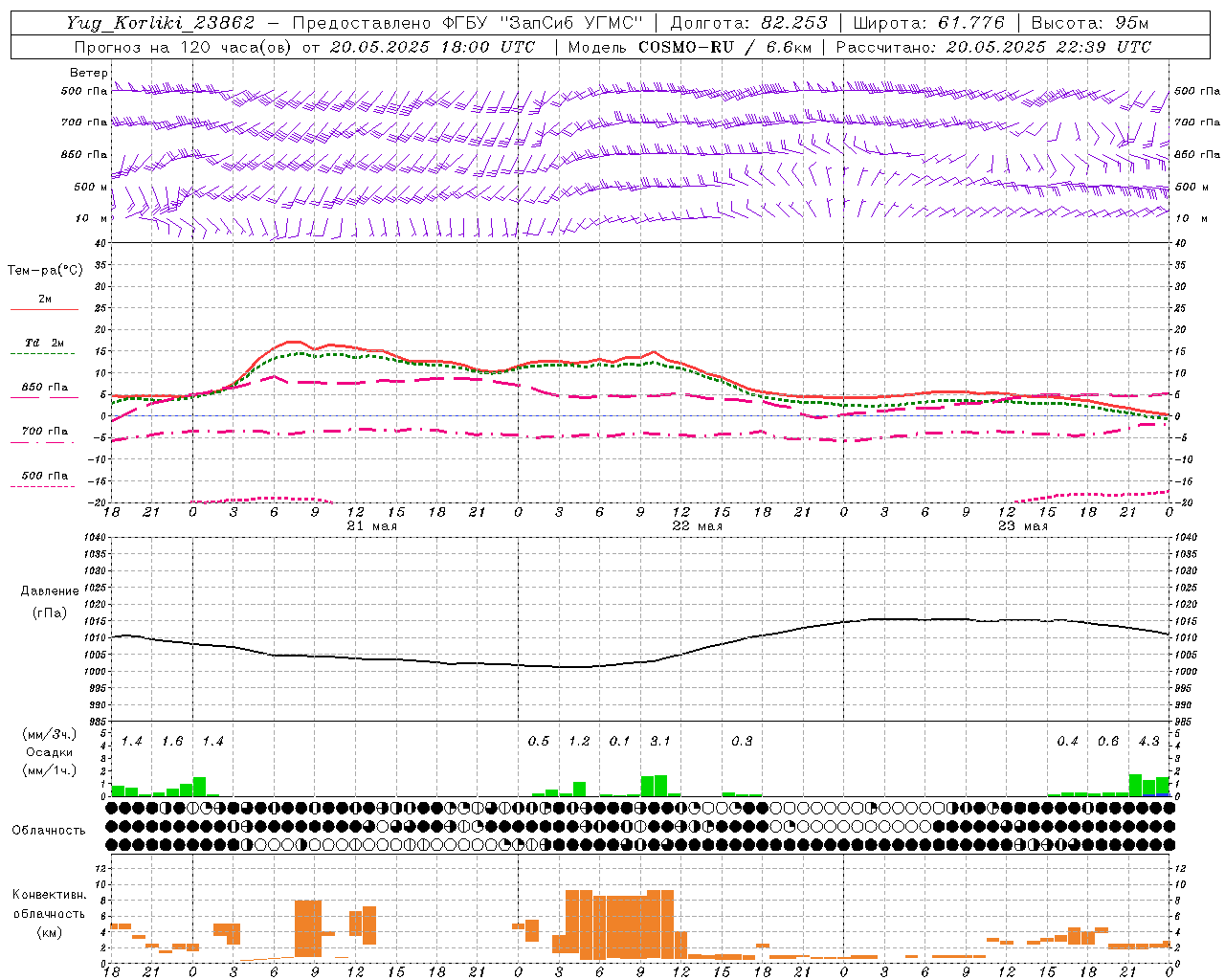
Task: Click the Облачность label
Action: [49, 831]
